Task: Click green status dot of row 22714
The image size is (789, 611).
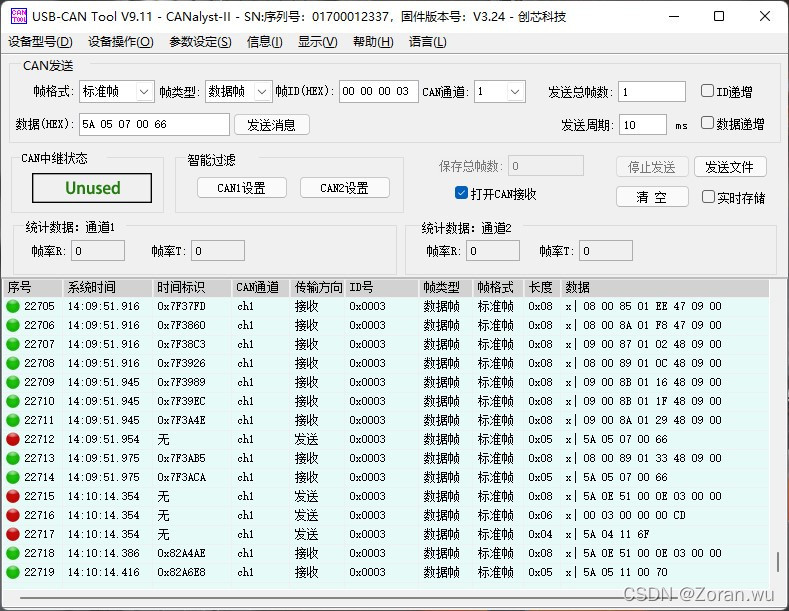Action: point(13,477)
